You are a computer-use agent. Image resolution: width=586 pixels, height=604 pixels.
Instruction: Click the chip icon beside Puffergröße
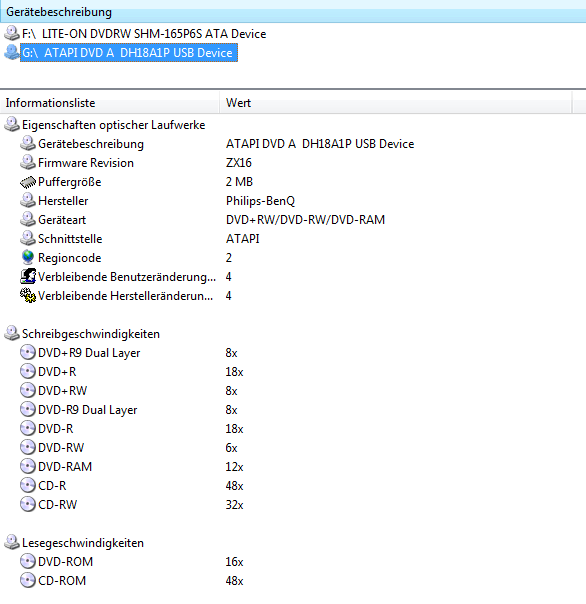28,182
